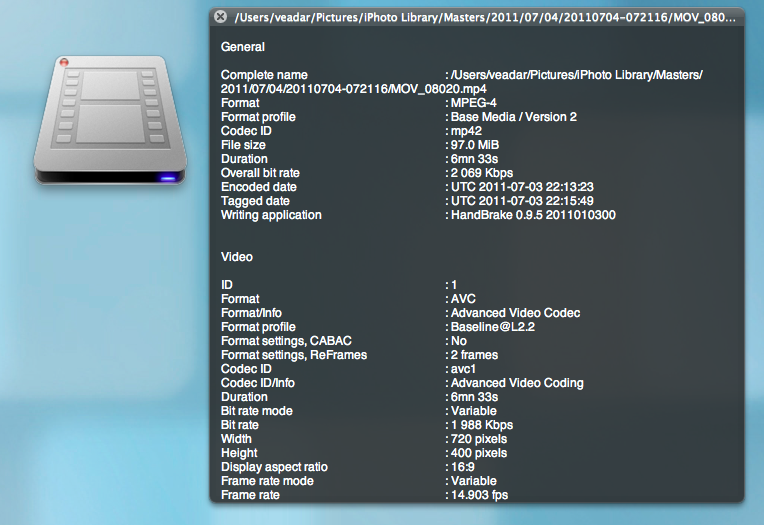Click the MOV_08020.mp4 file path line
This screenshot has height=525, width=764.
coord(354,89)
